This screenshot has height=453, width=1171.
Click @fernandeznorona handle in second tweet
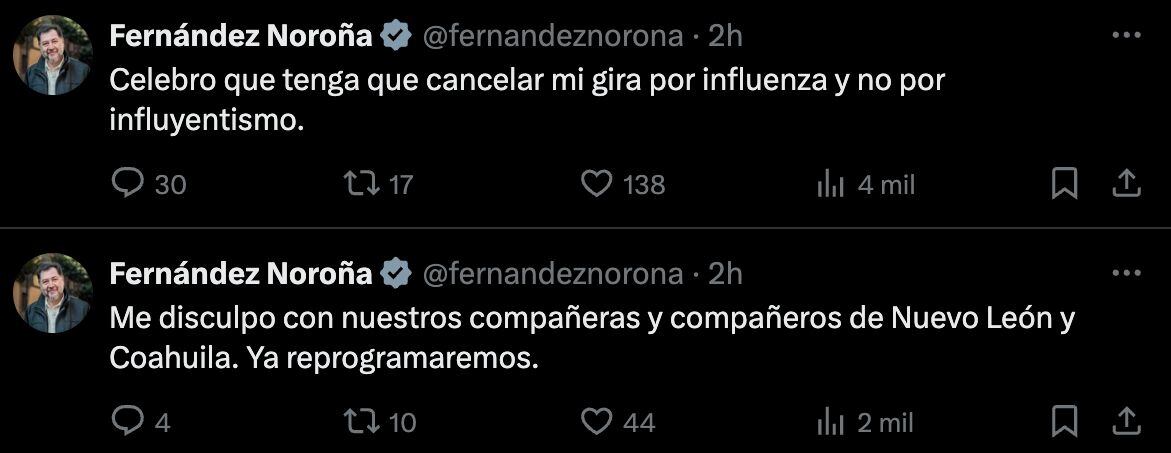tap(554, 274)
